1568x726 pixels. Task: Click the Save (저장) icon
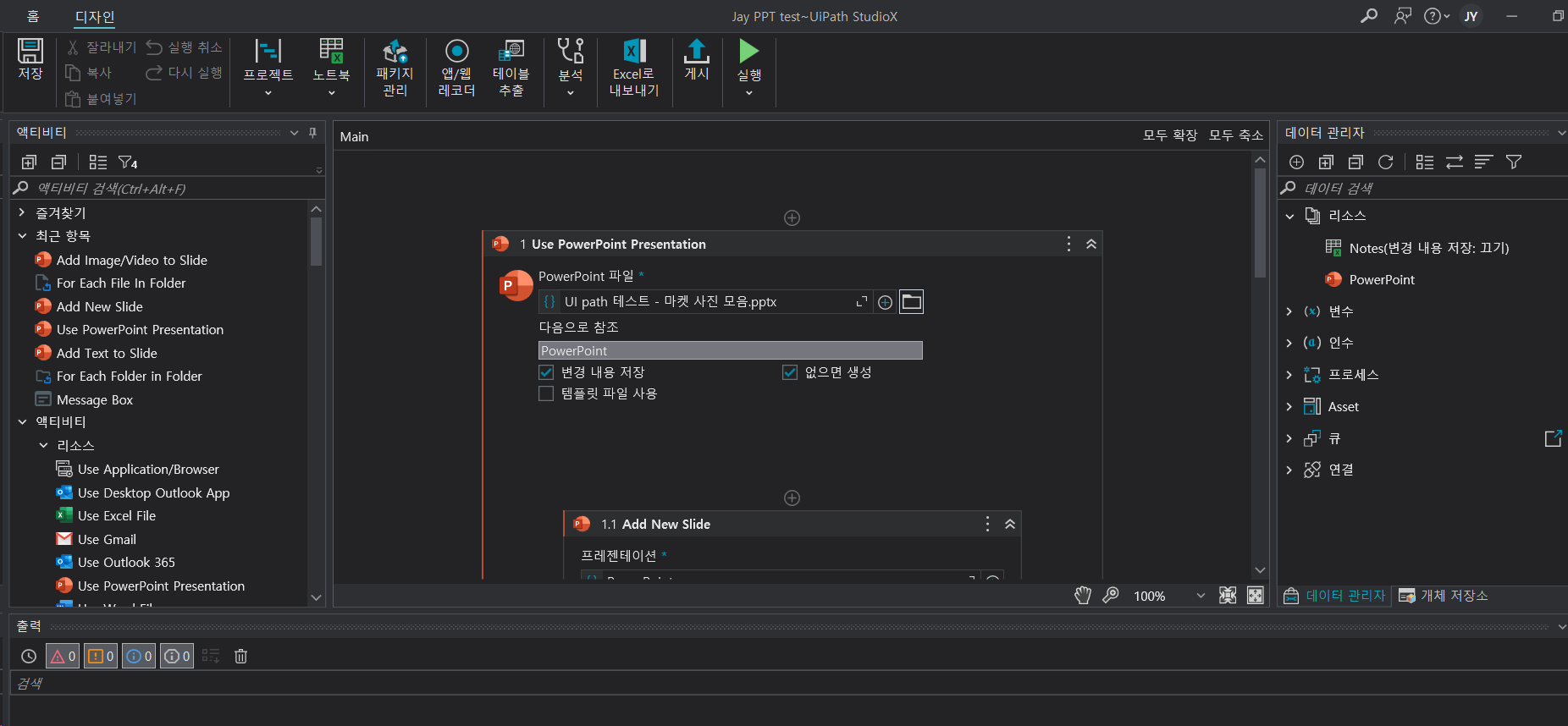point(30,59)
